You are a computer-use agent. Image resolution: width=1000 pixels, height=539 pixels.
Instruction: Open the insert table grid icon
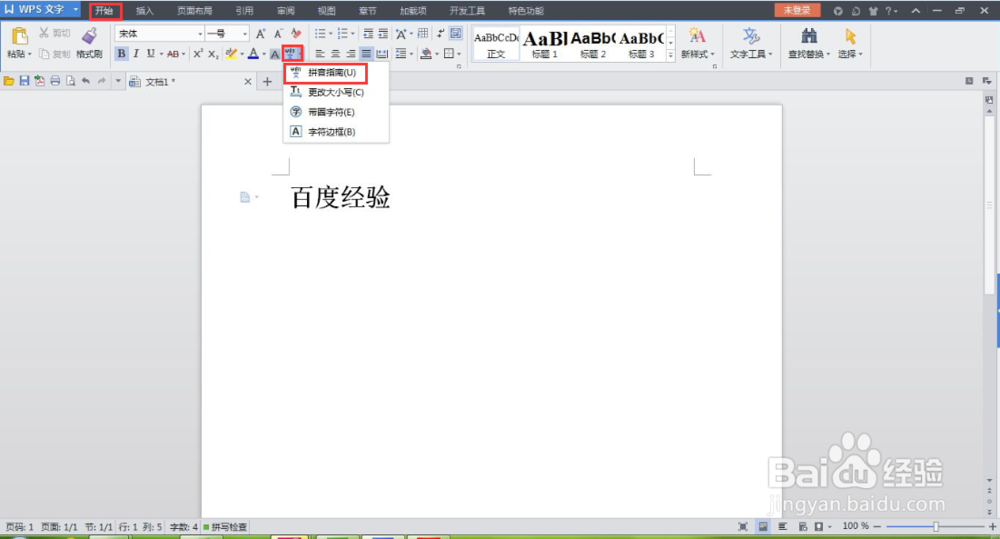(422, 34)
